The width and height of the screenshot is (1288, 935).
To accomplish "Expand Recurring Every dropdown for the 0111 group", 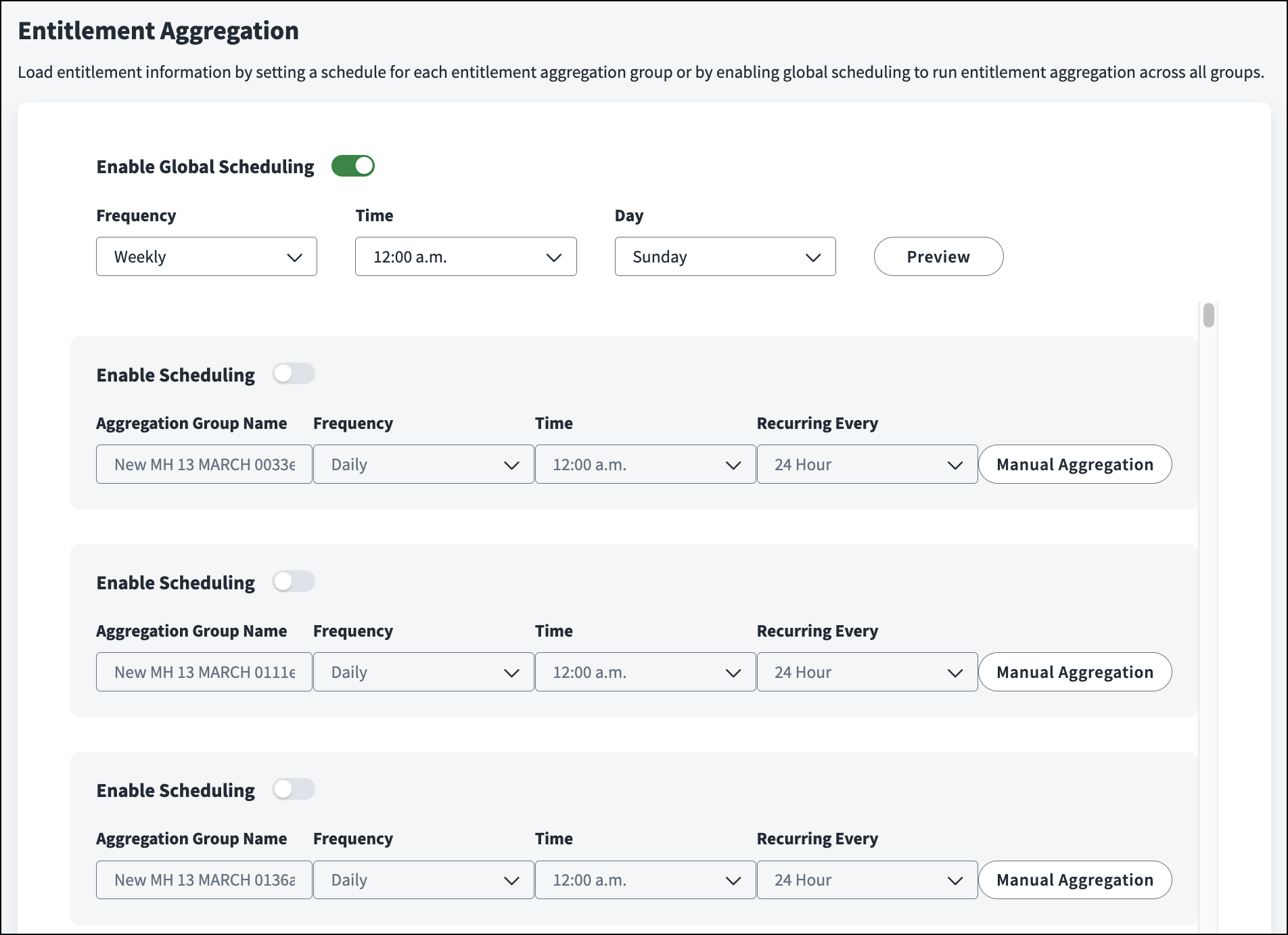I will click(867, 672).
